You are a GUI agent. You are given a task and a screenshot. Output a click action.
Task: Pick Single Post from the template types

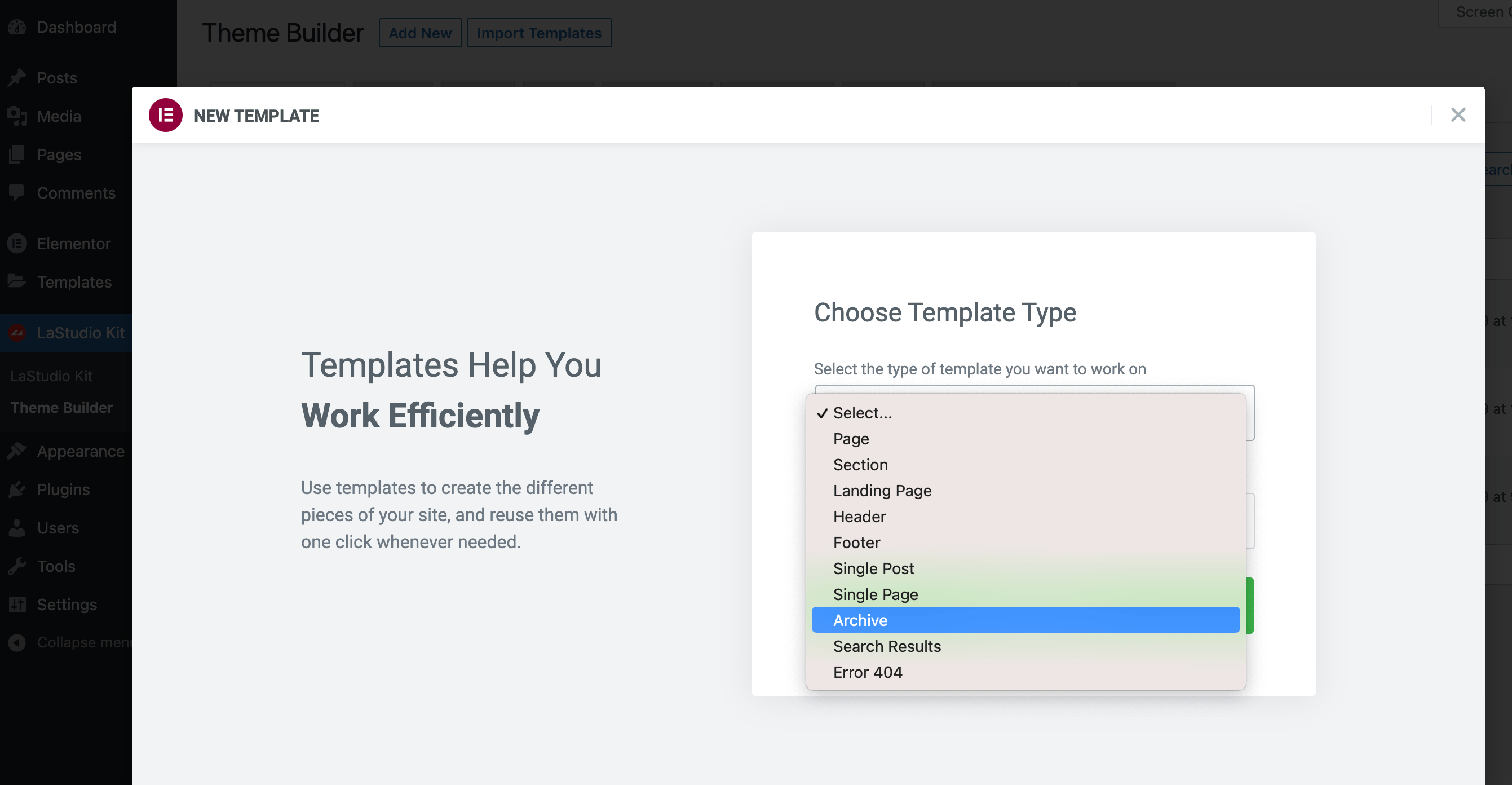873,568
